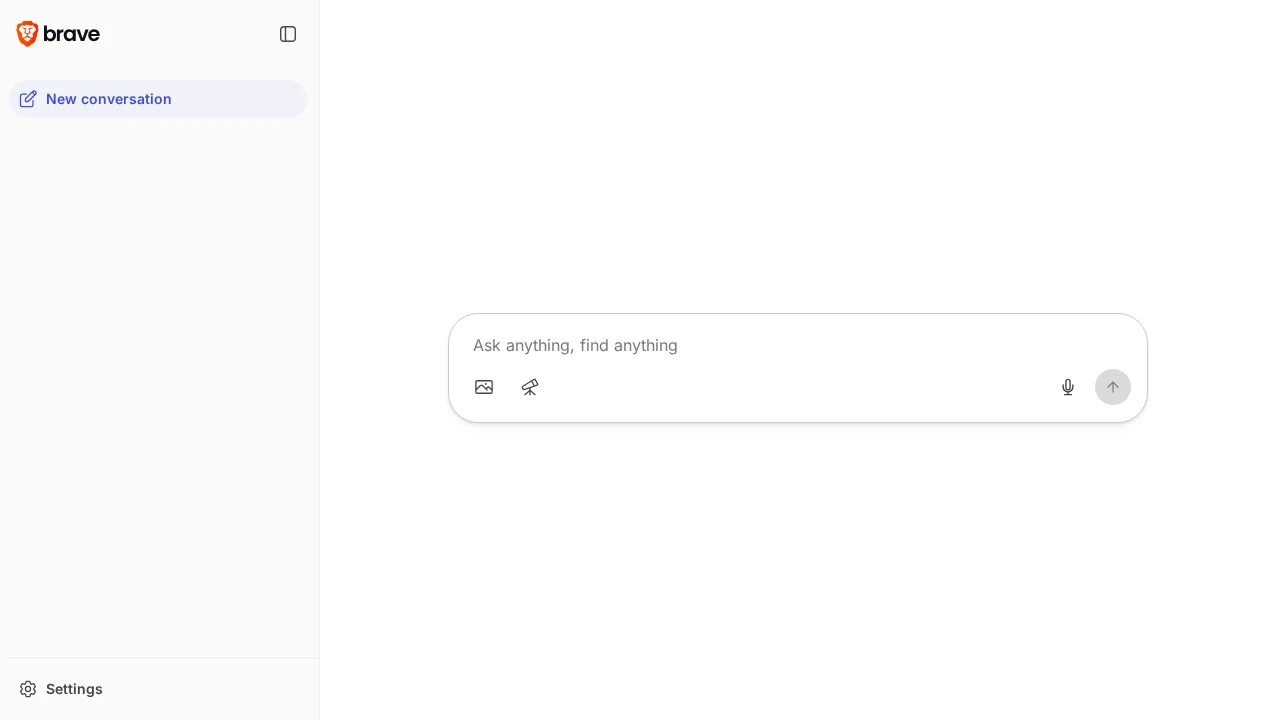This screenshot has height=720, width=1280.
Task: Attach a picture using the photo icon
Action: (484, 387)
